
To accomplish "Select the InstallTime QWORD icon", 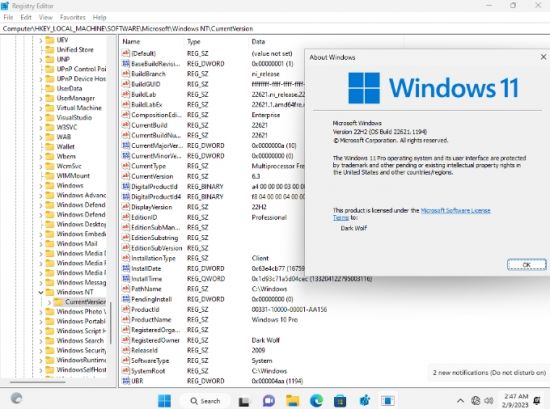I will (x=126, y=279).
